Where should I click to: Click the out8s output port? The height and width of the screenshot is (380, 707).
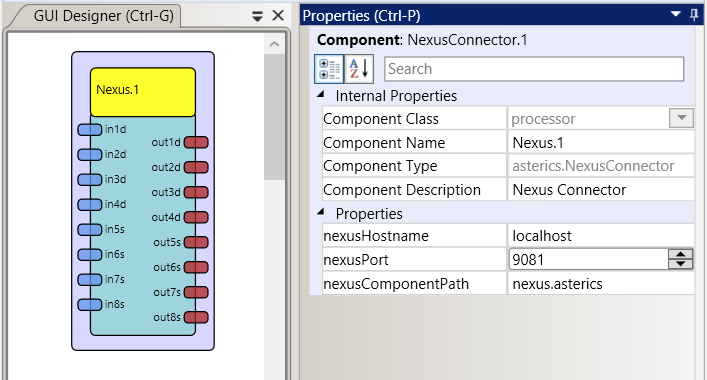tap(196, 317)
